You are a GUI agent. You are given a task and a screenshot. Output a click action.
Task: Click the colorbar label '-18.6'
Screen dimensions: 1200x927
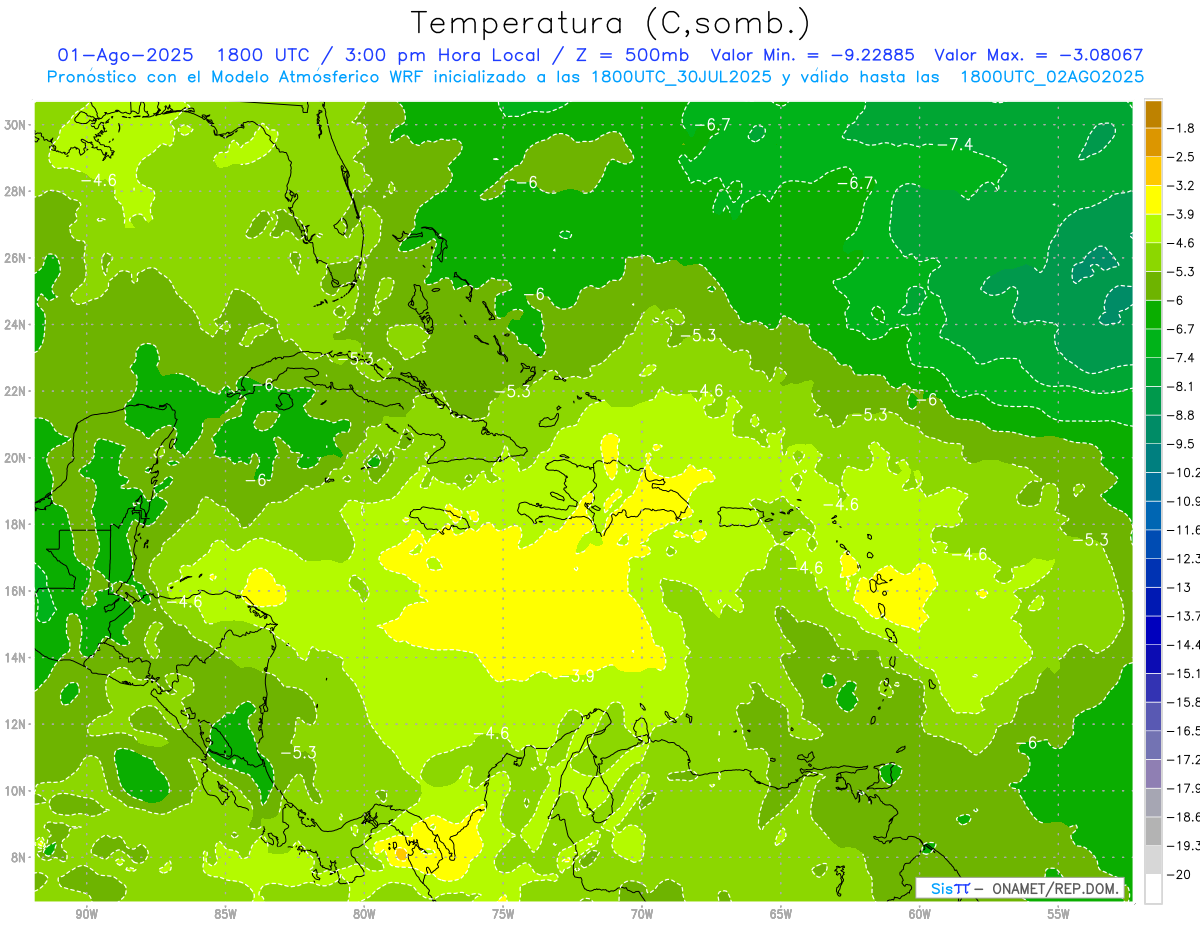click(1183, 817)
